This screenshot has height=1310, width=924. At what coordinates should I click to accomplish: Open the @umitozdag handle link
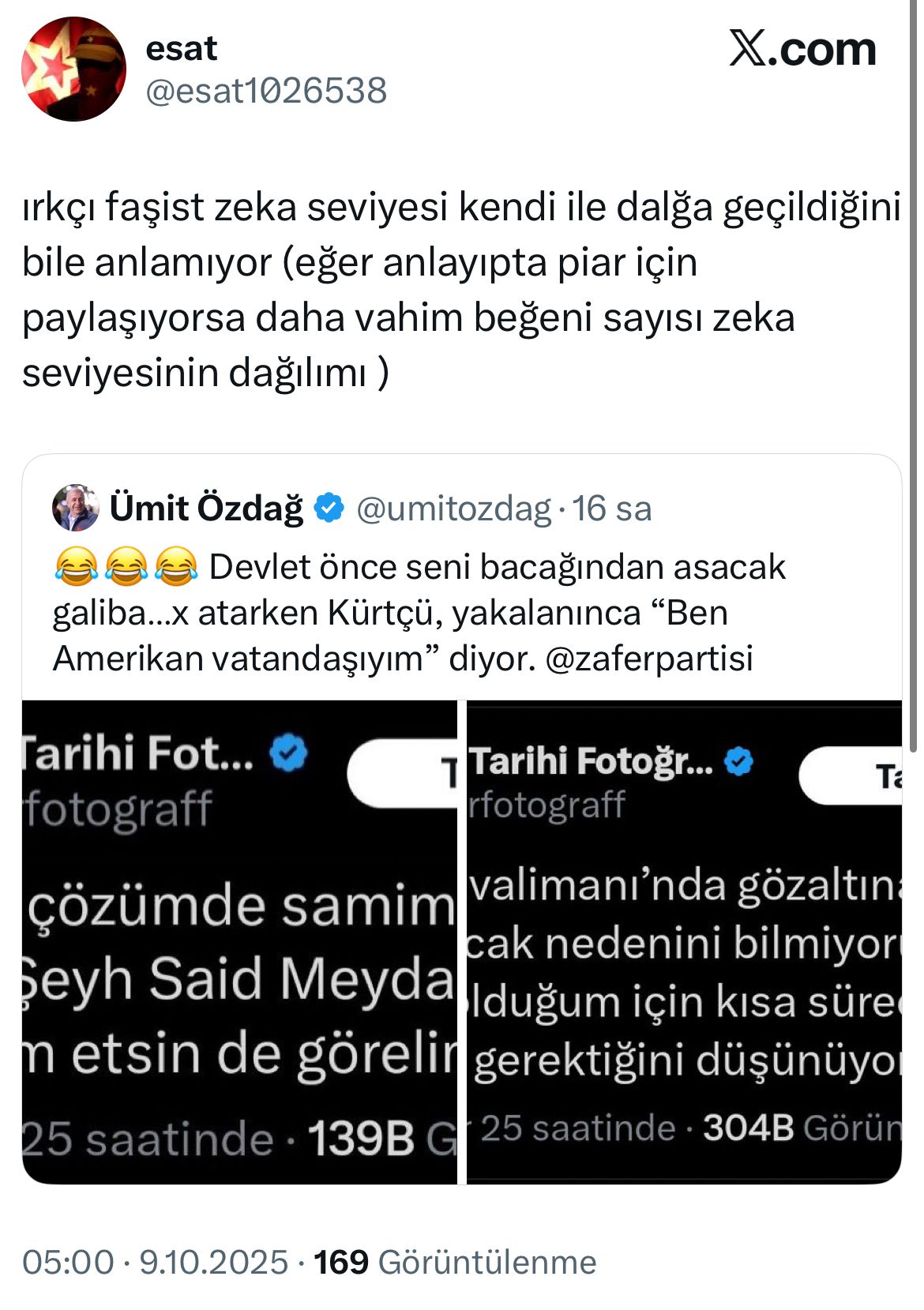(x=453, y=509)
